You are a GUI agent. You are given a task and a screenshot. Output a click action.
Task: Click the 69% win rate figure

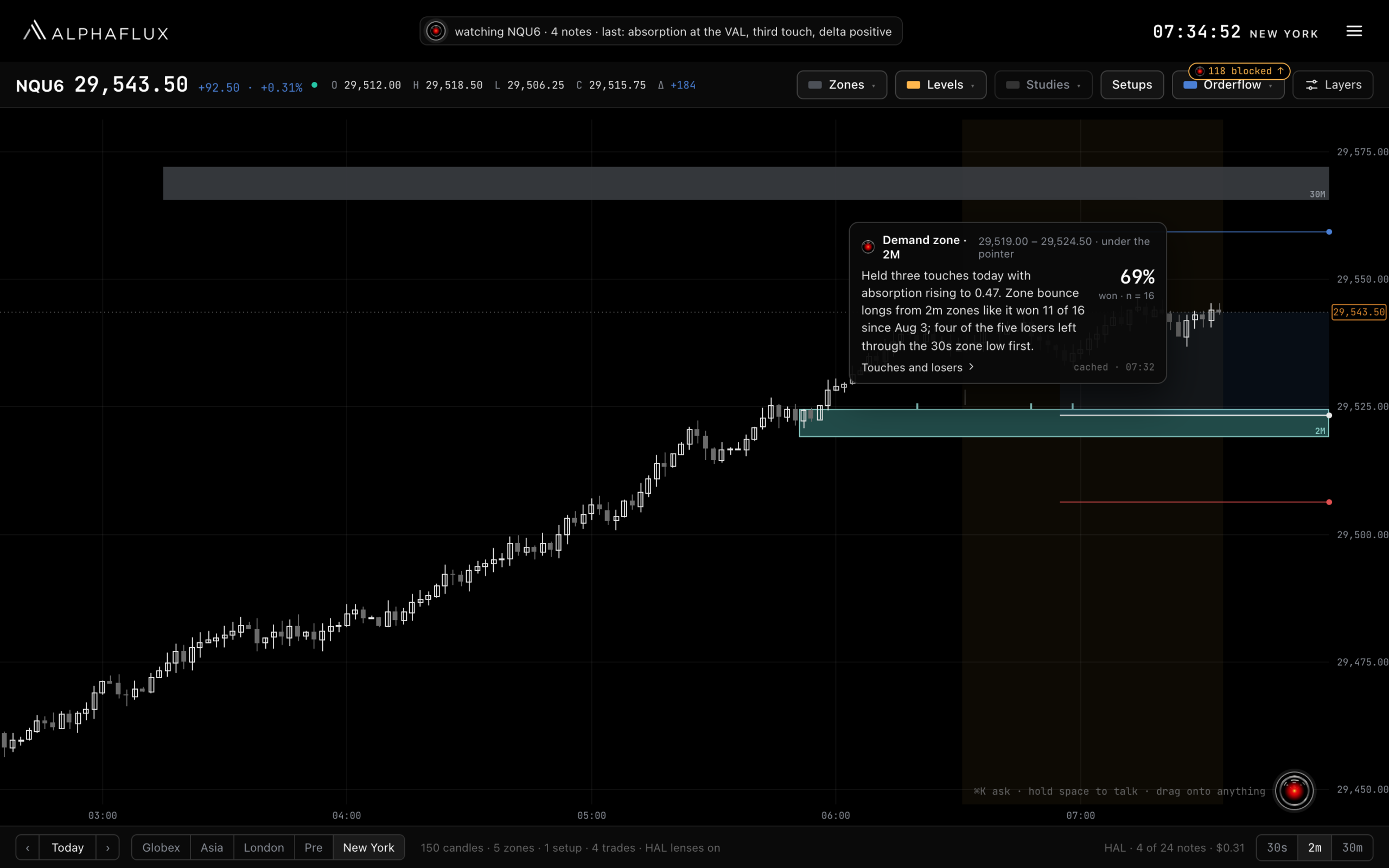point(1137,277)
